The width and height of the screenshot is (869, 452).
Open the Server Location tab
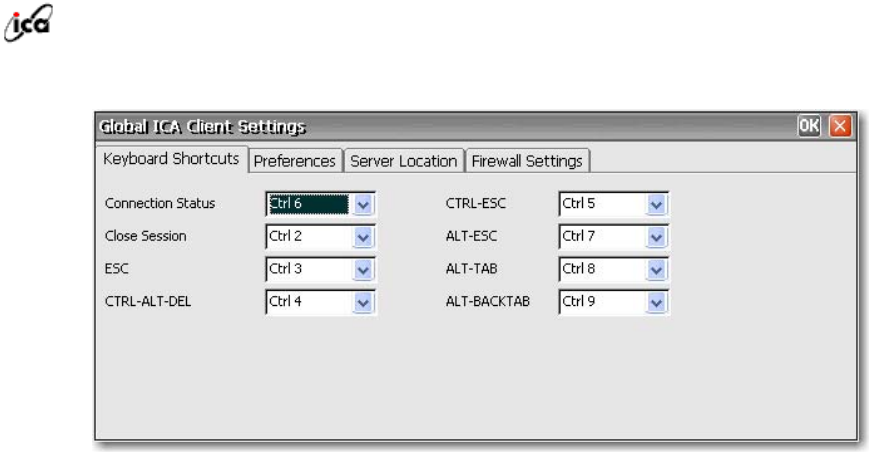tap(403, 161)
